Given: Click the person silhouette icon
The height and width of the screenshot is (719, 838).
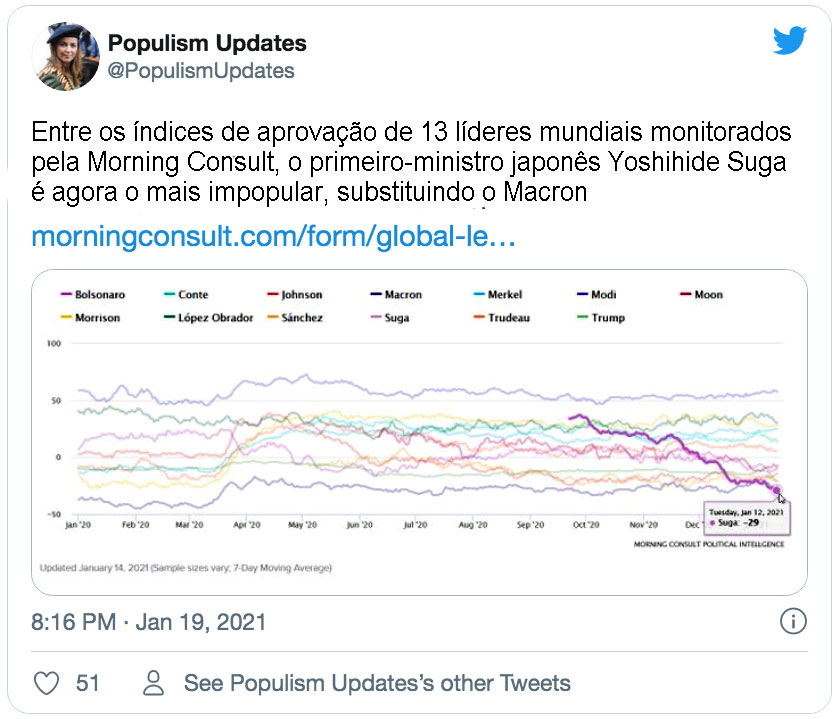Looking at the screenshot, I should [x=153, y=683].
